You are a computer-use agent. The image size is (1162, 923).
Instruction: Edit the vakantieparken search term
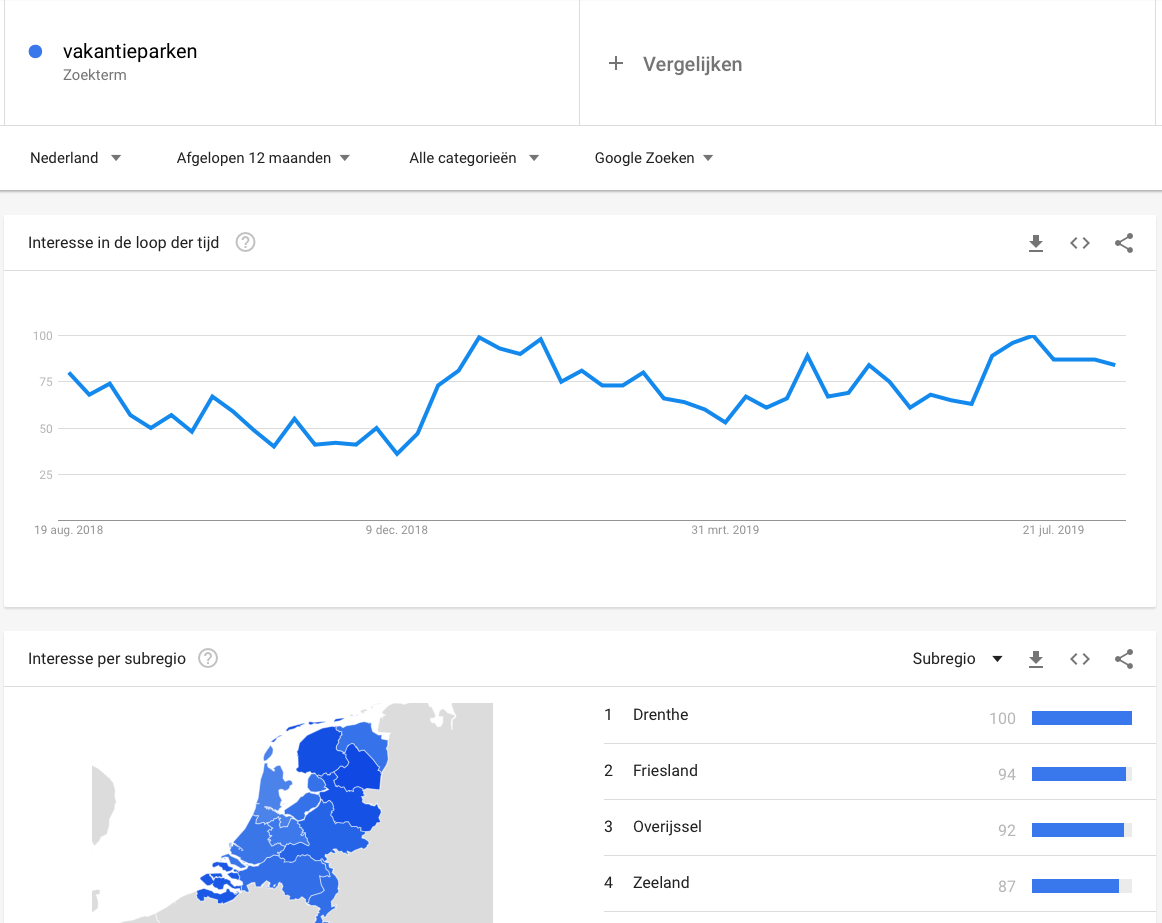click(x=130, y=51)
